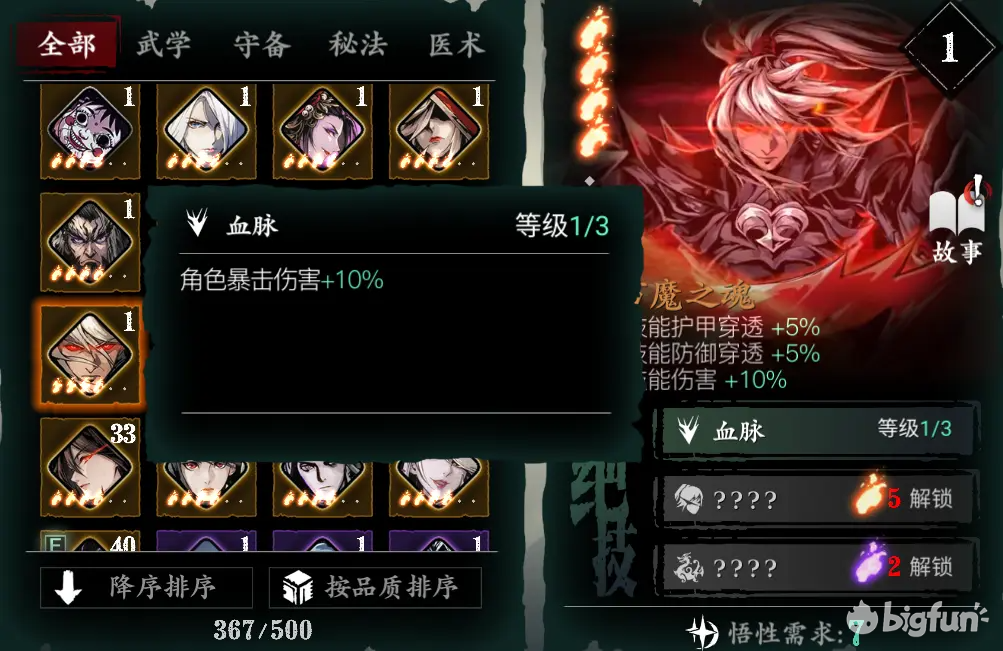This screenshot has width=1003, height=651.
Task: Select the level 33 scarred character portrait
Action: (x=90, y=467)
